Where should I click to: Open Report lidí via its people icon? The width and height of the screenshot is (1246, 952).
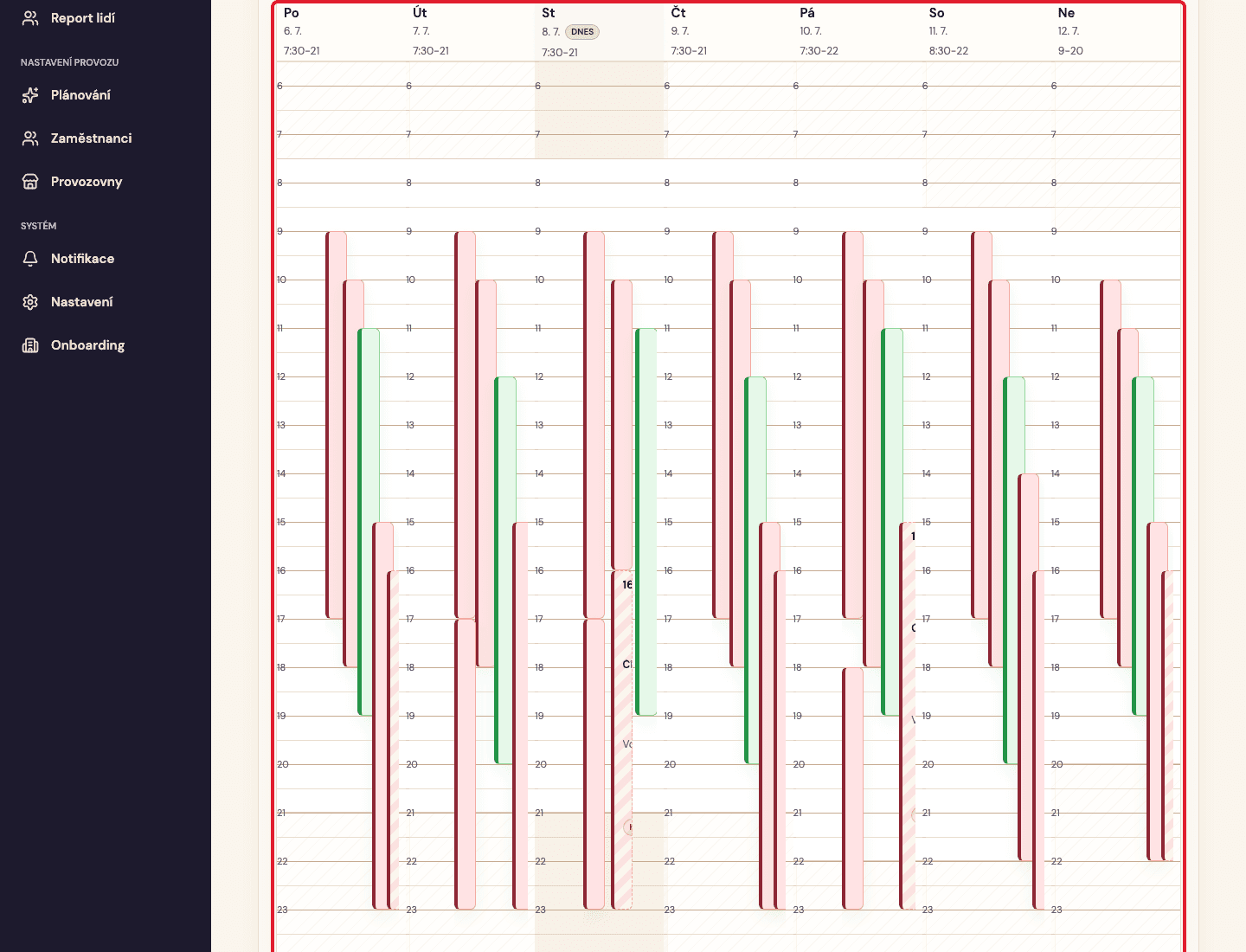(x=30, y=18)
